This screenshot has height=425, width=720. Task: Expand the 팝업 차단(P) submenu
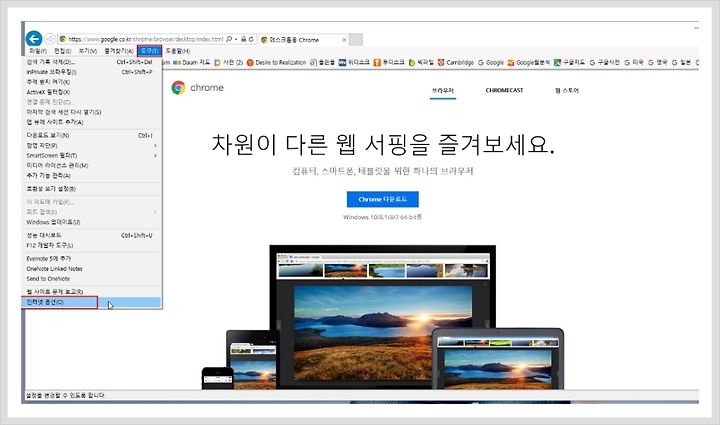91,145
